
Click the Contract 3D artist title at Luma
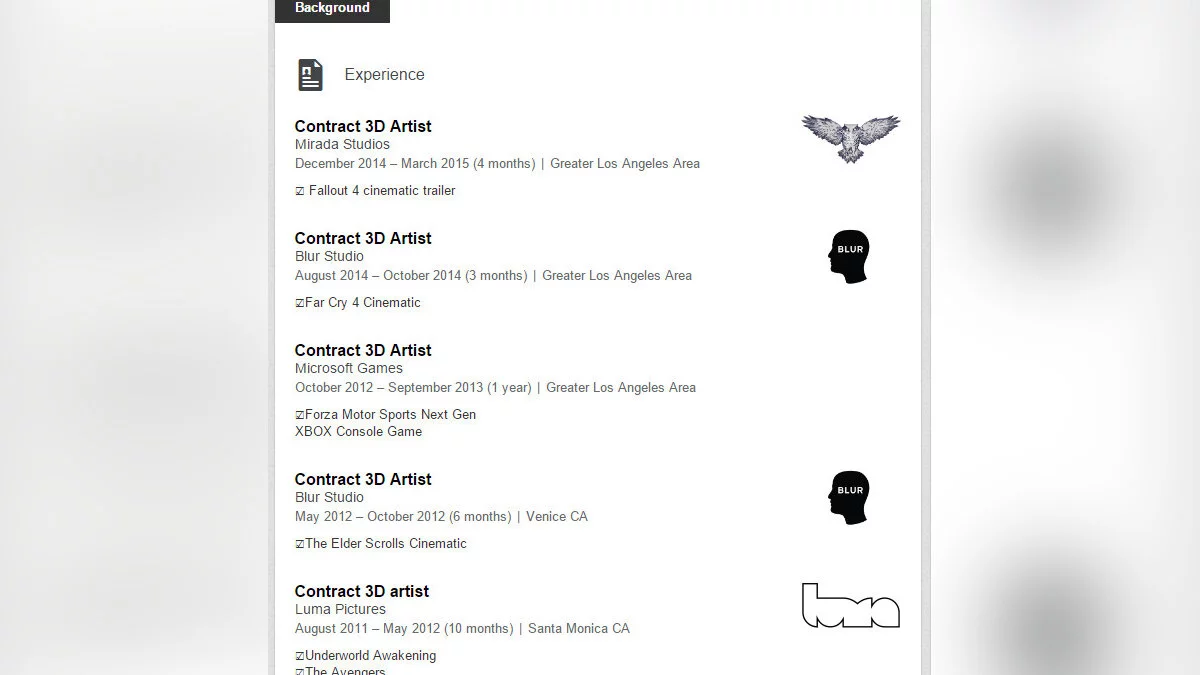click(362, 591)
